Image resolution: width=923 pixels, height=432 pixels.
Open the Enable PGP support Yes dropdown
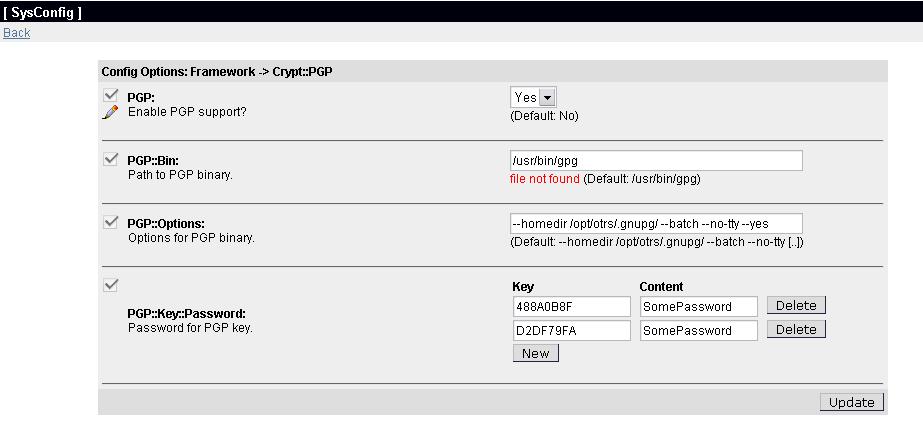533,98
